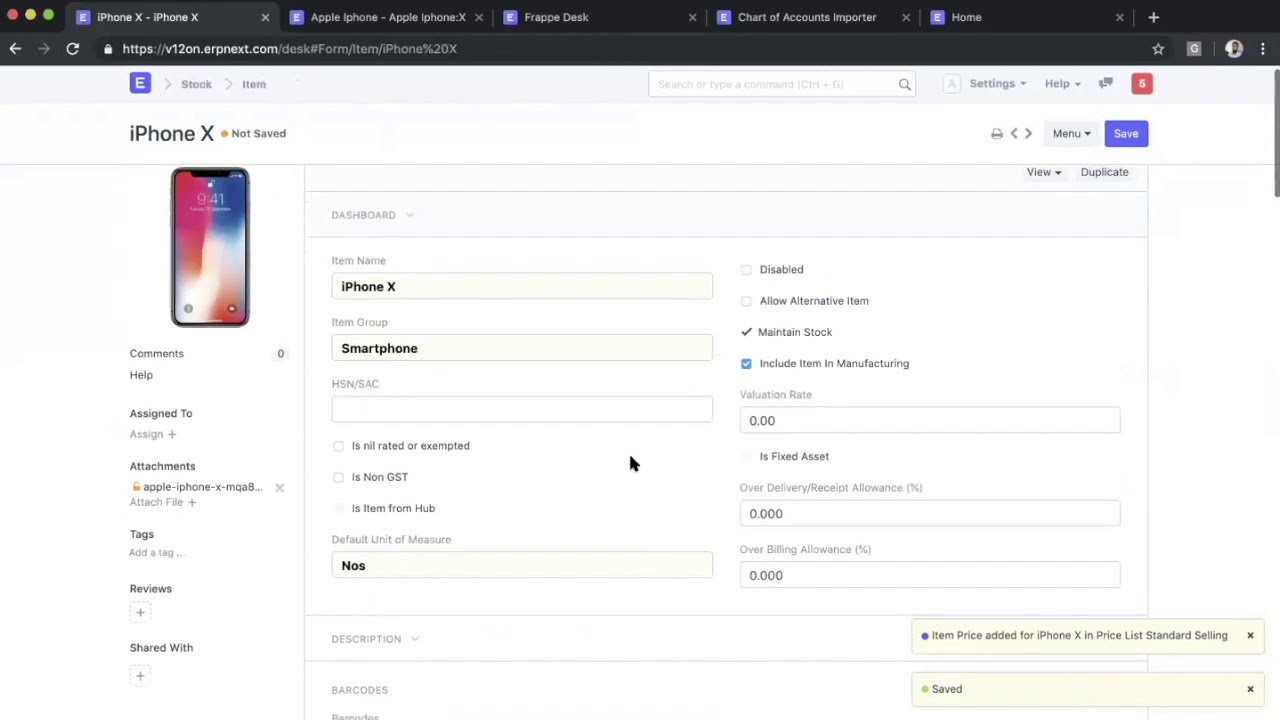Viewport: 1280px width, 720px height.
Task: Dismiss the Item Price added notification
Action: point(1250,636)
